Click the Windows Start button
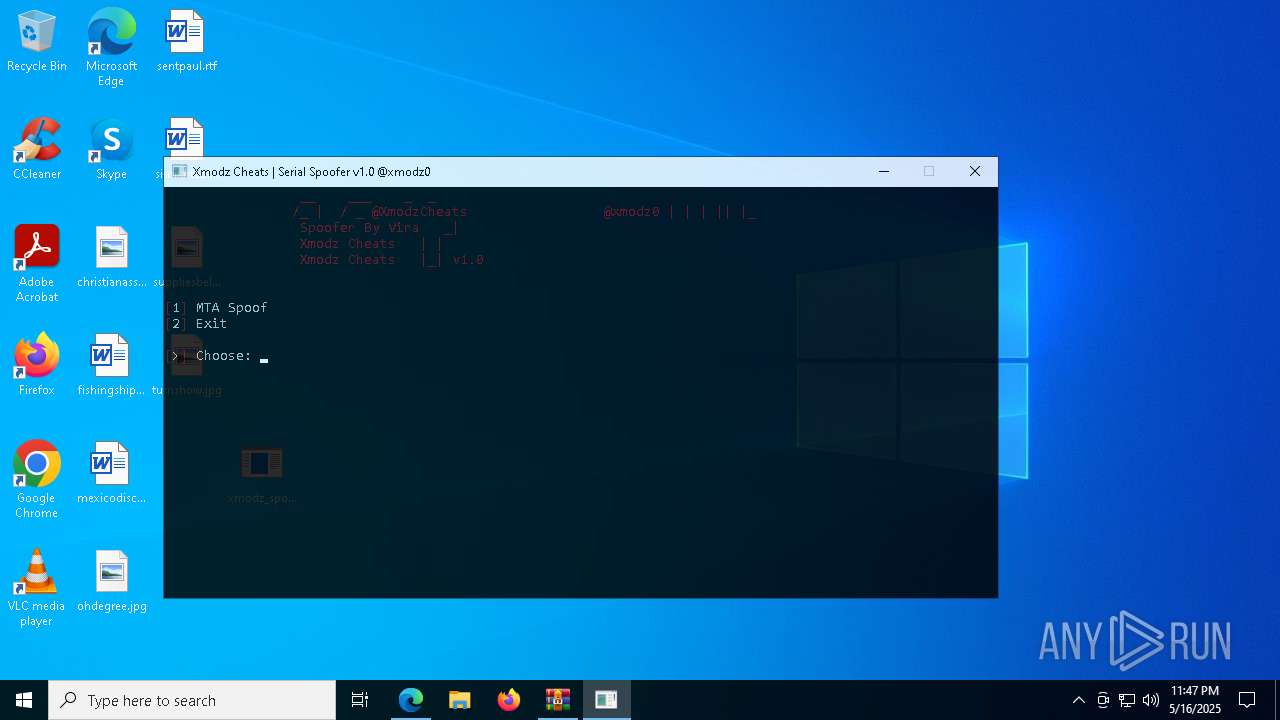The height and width of the screenshot is (720, 1280). point(24,700)
